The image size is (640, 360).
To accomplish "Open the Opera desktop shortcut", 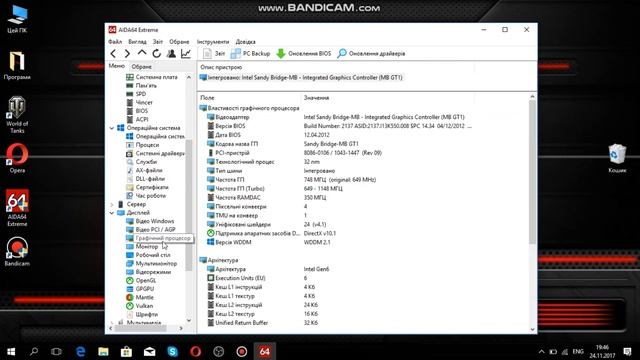I will (x=17, y=158).
